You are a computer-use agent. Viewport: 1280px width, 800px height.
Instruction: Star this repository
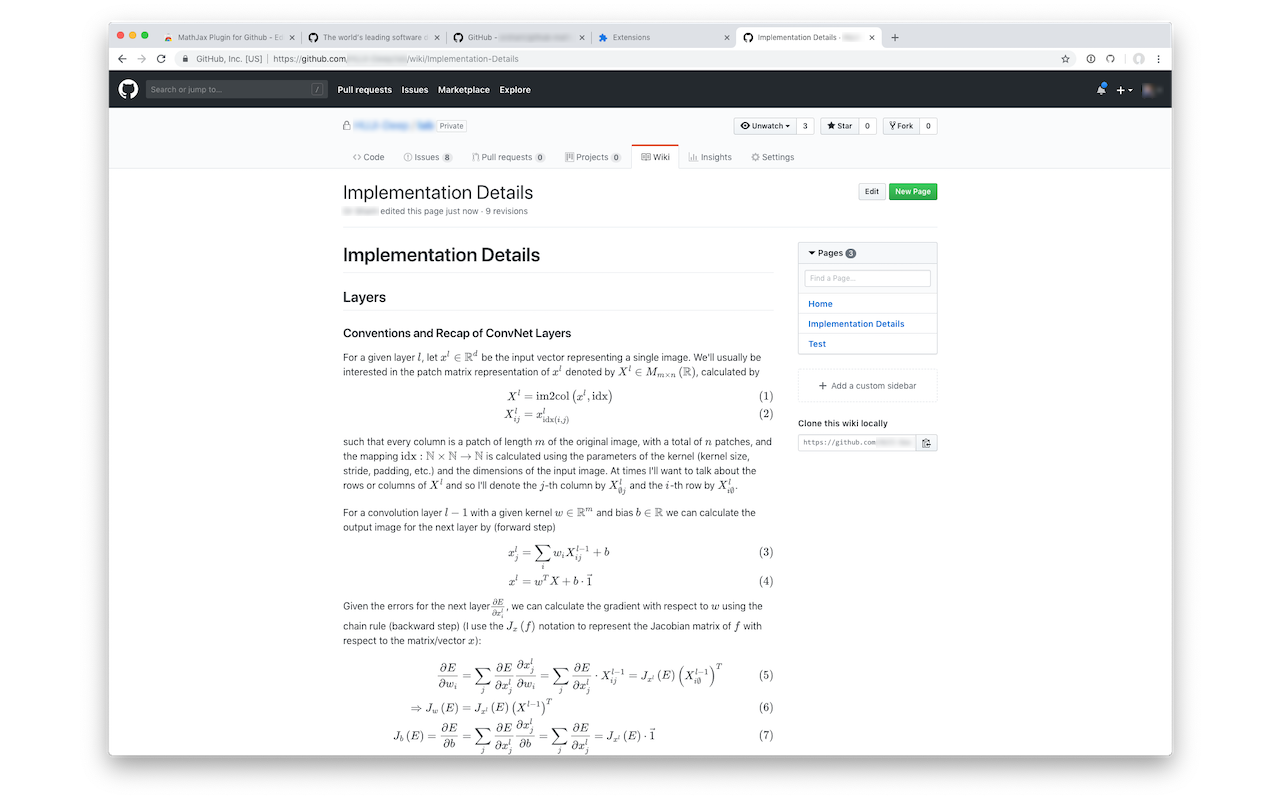[839, 126]
